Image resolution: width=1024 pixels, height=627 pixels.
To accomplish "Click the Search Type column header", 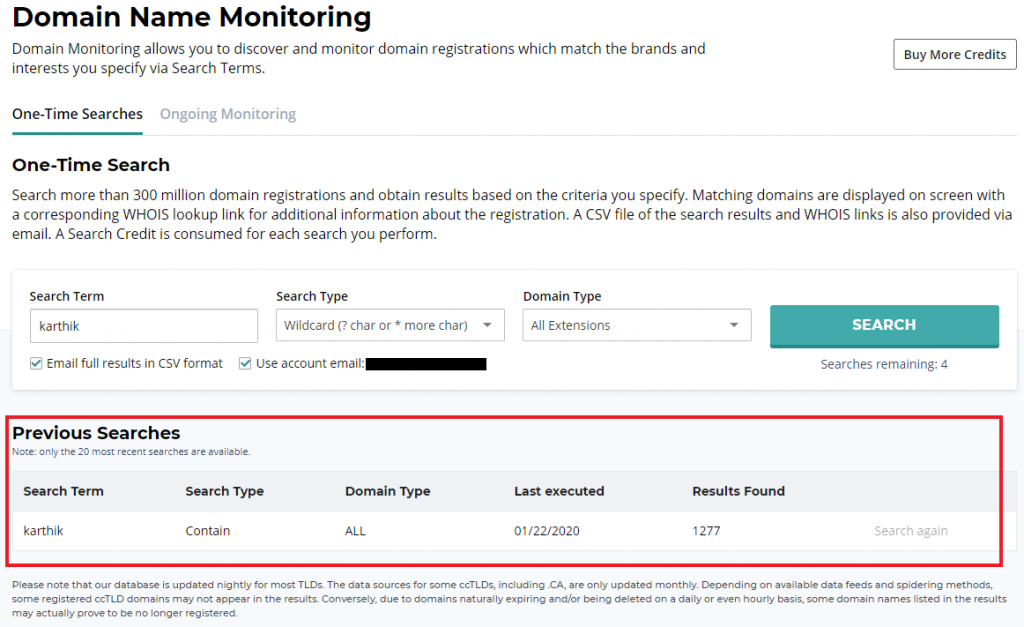I will [x=225, y=491].
